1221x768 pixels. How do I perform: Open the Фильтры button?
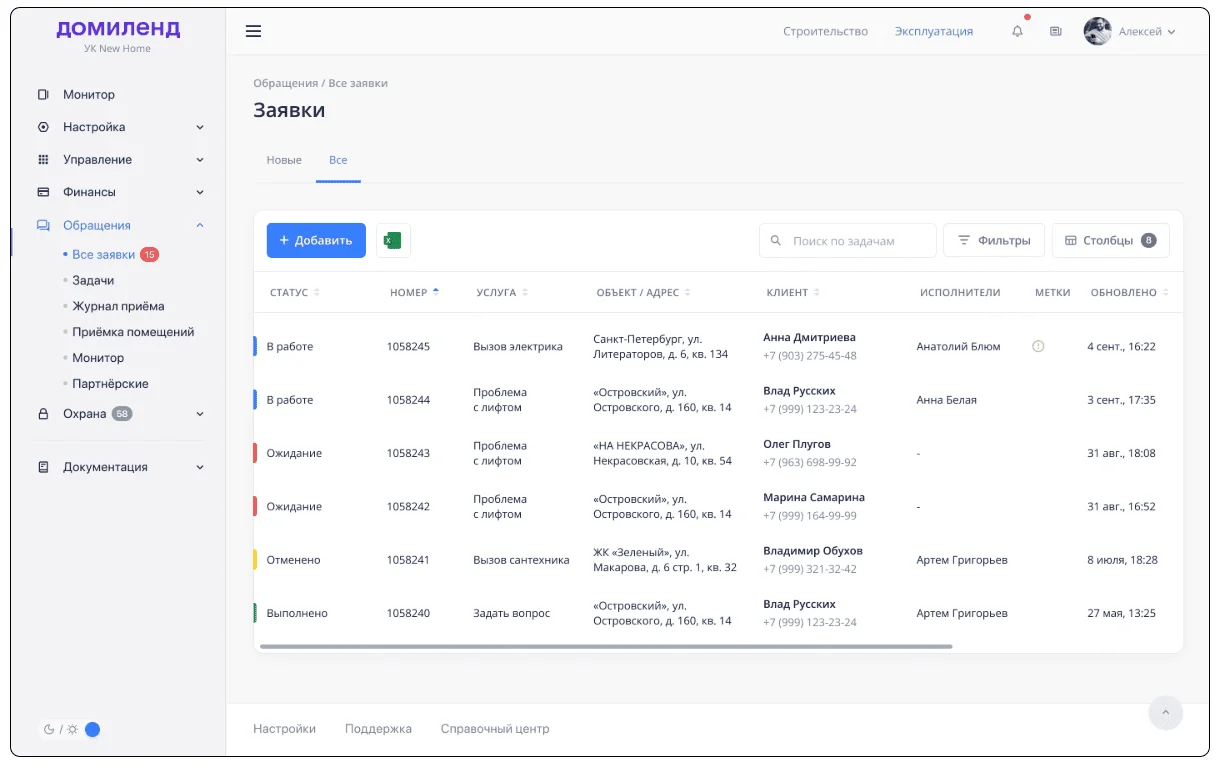(994, 240)
